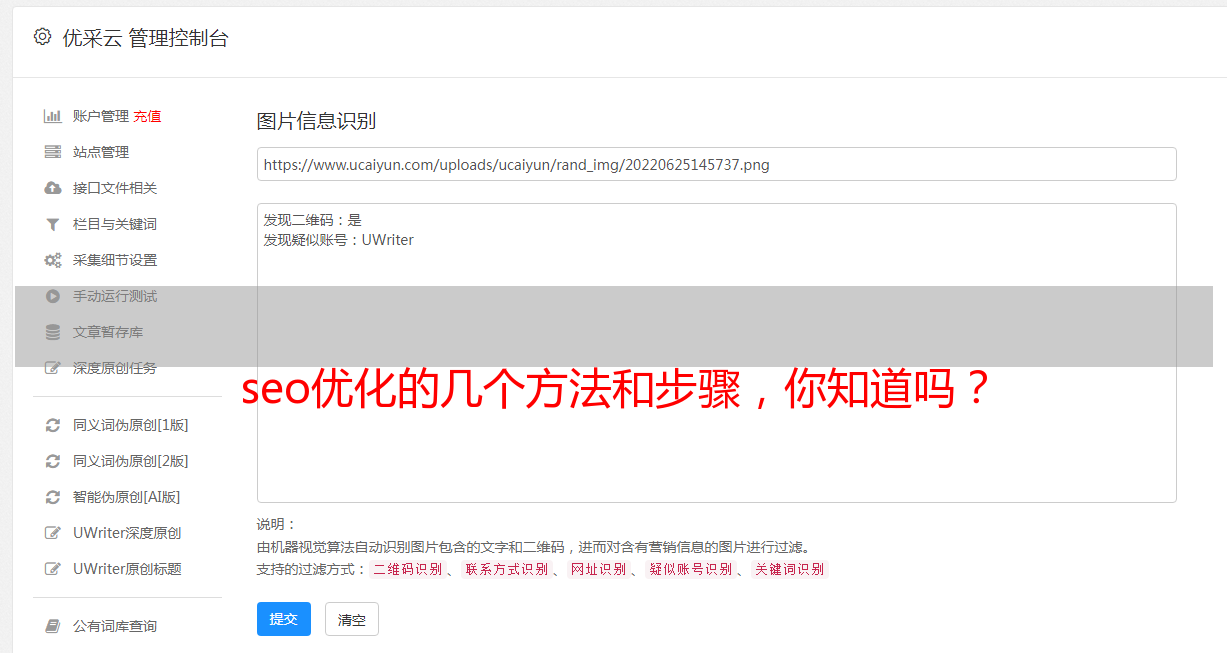Click the 优采云 管理控制台 title
The height and width of the screenshot is (653, 1227).
tap(145, 38)
